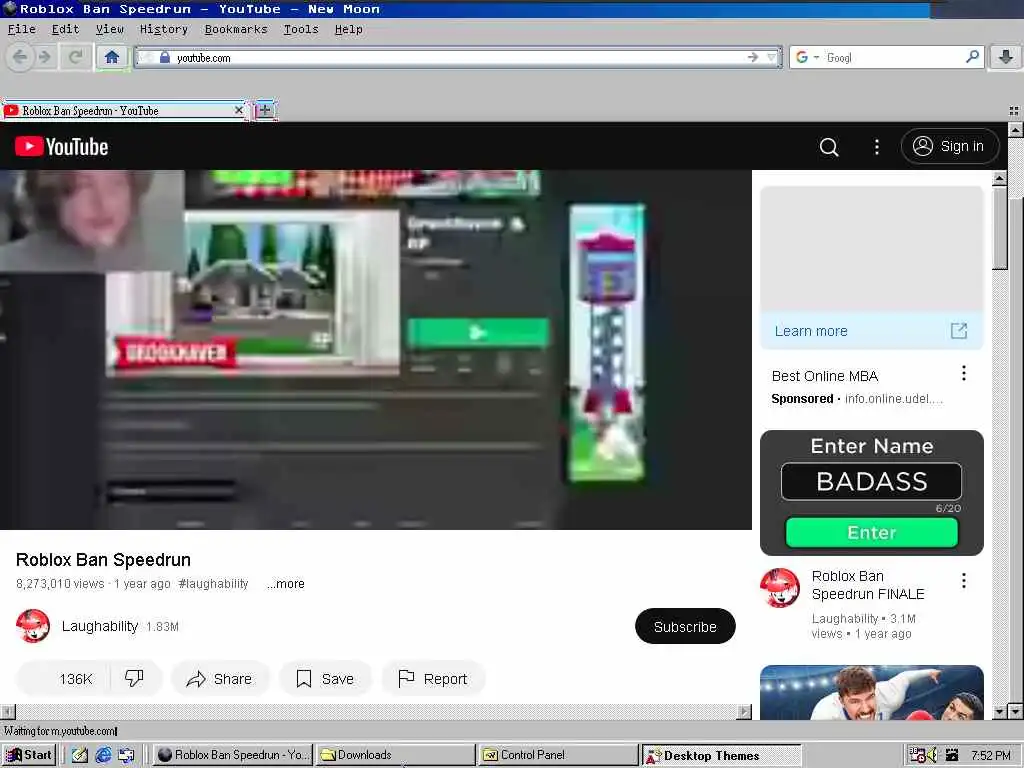Viewport: 1024px width, 768px height.
Task: Click the video player area
Action: (x=376, y=349)
